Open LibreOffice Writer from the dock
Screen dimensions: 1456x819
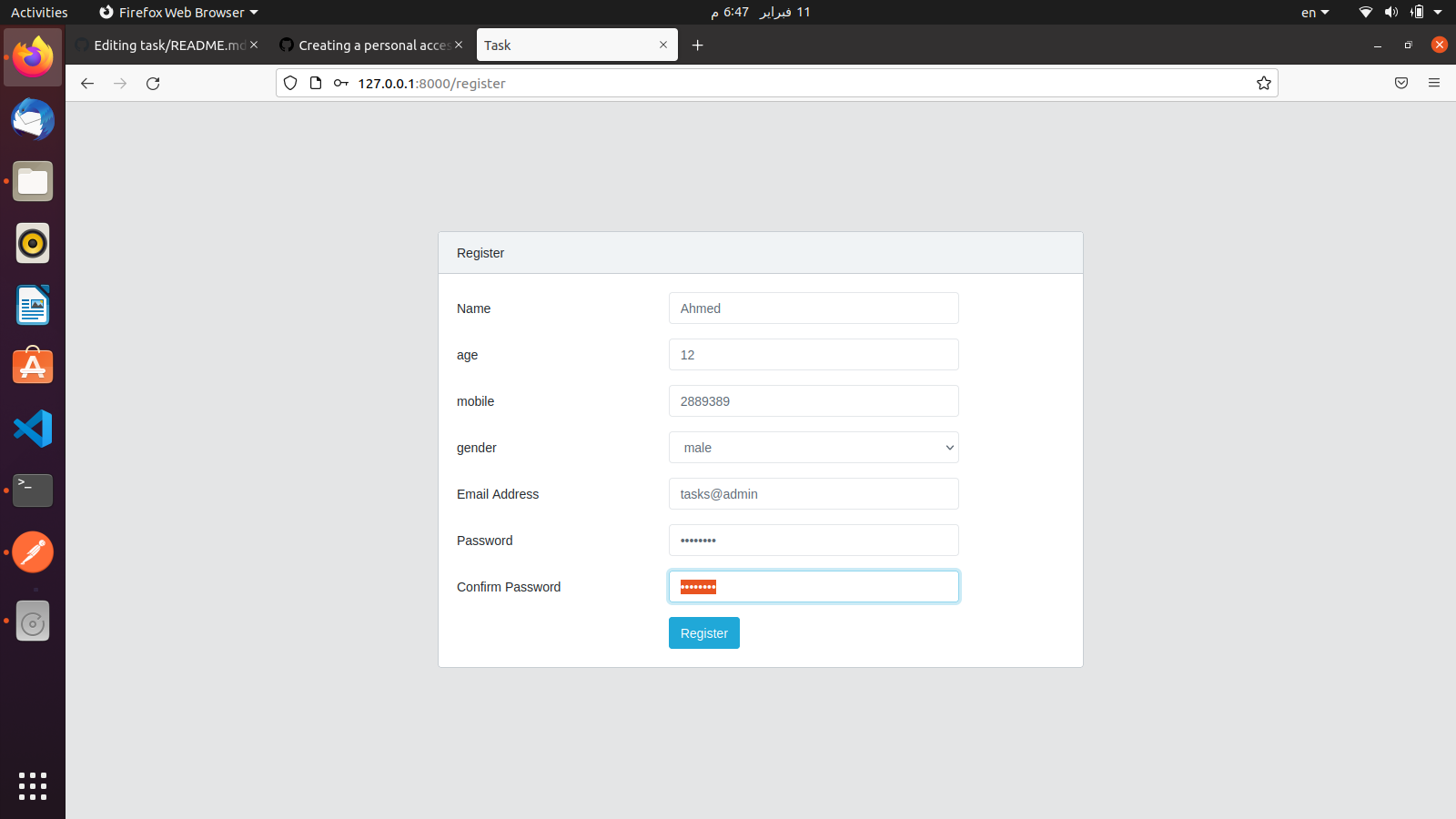33,305
